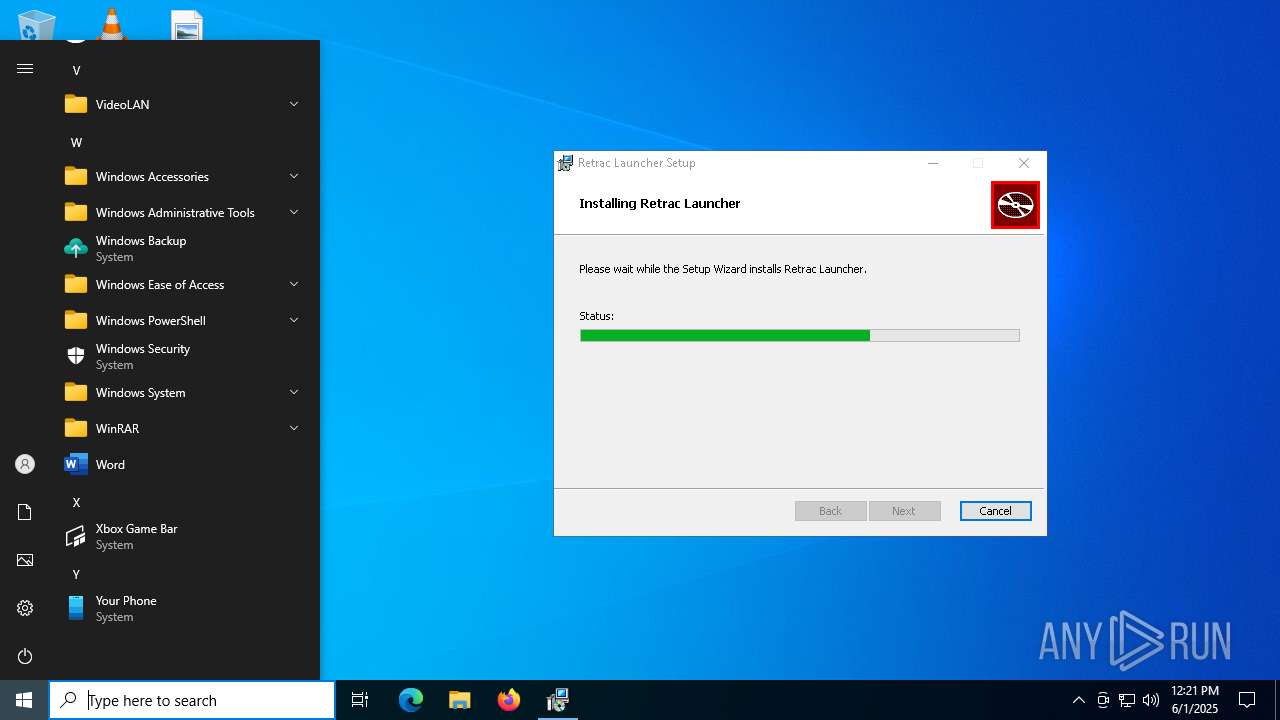The image size is (1280, 720).
Task: Open Windows Ease of Access folder
Action: pos(182,284)
